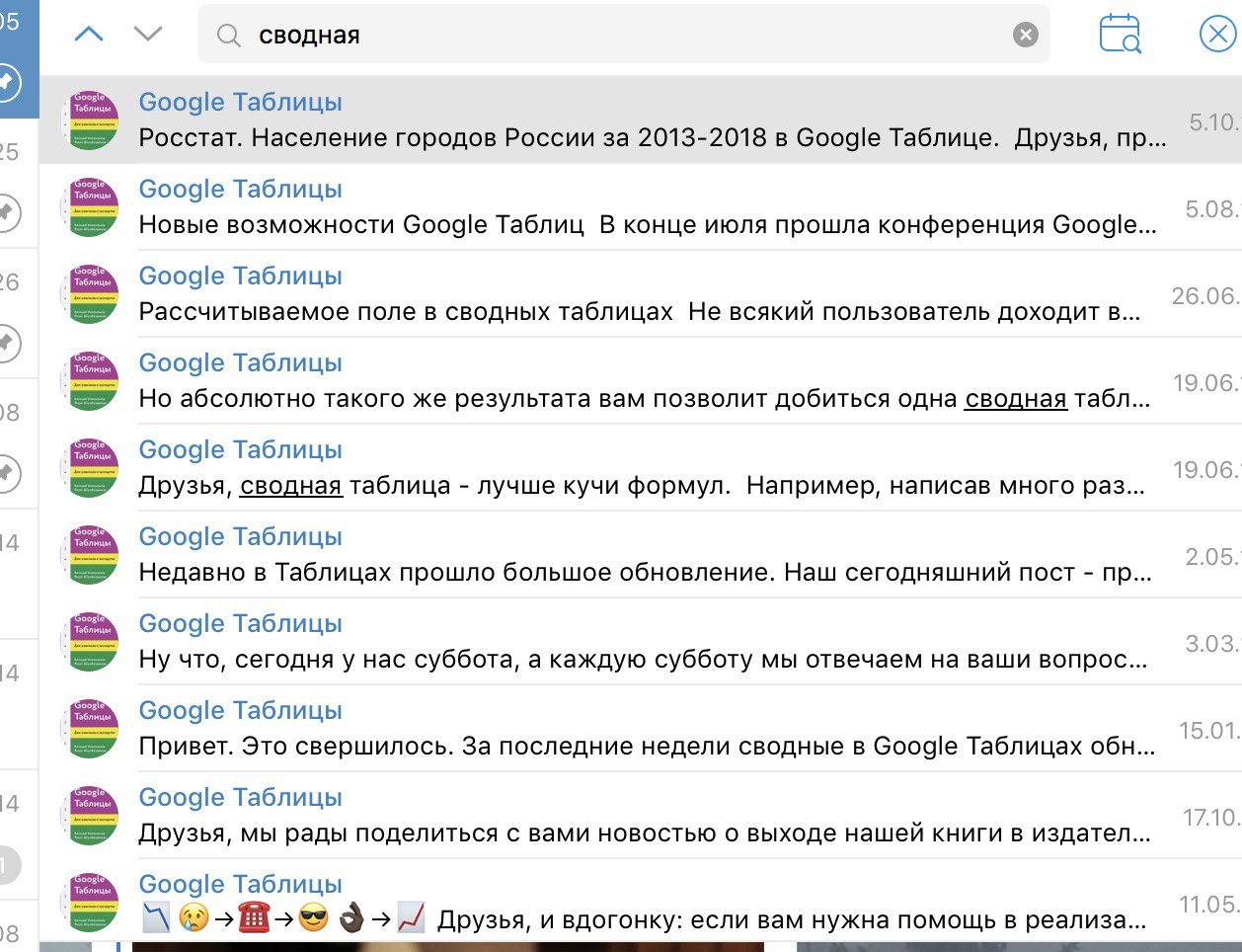Click the channel avatar on the Росстат result
1242x952 pixels.
pyautogui.click(x=90, y=120)
